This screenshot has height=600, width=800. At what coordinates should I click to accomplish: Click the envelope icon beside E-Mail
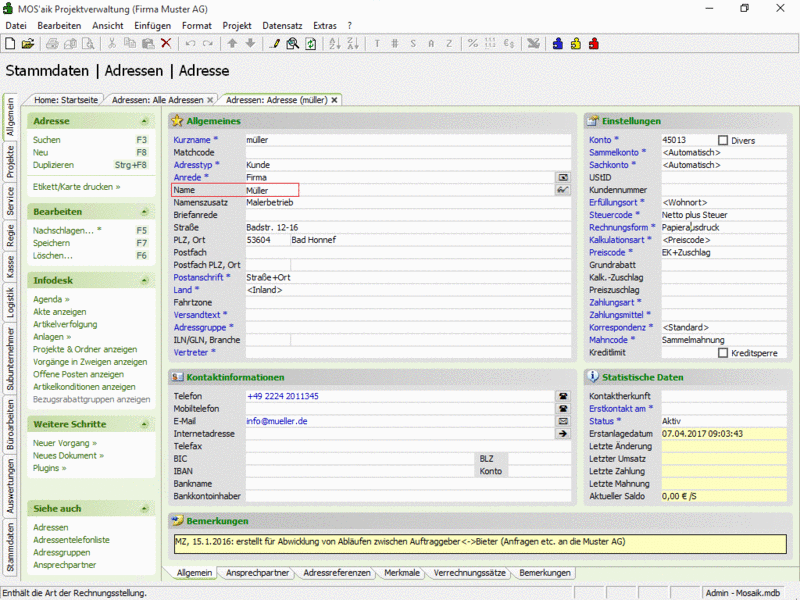(x=563, y=421)
